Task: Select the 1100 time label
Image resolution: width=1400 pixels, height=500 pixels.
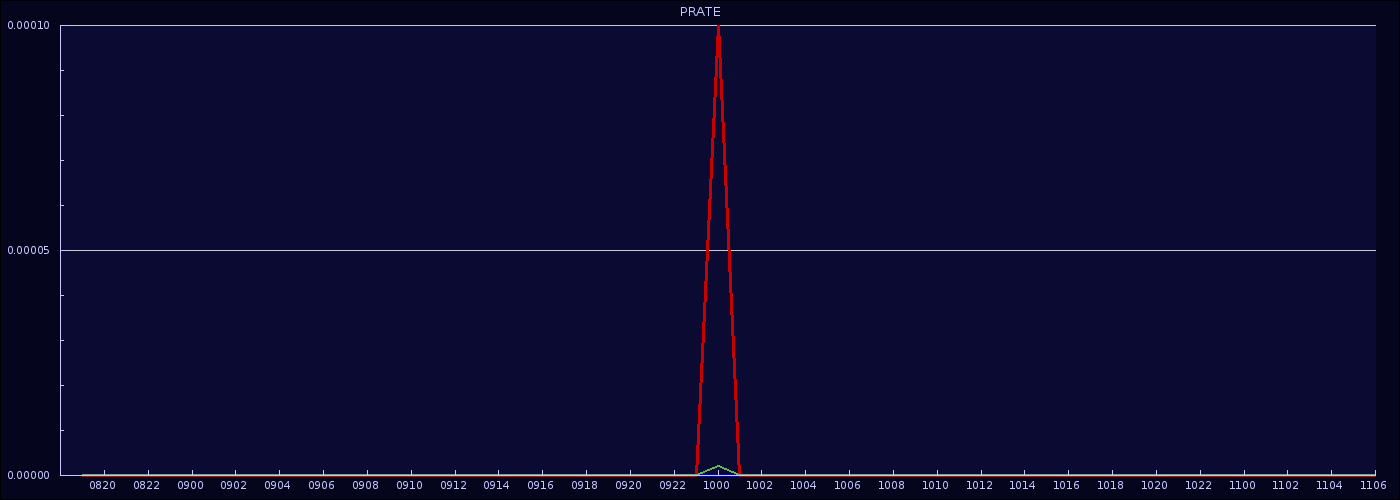Action: [x=1243, y=486]
